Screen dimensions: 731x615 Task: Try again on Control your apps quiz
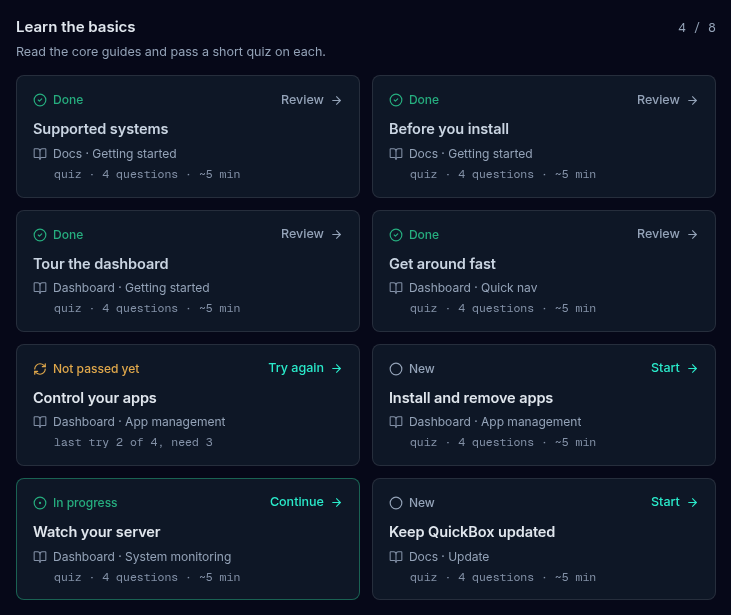pyautogui.click(x=305, y=368)
